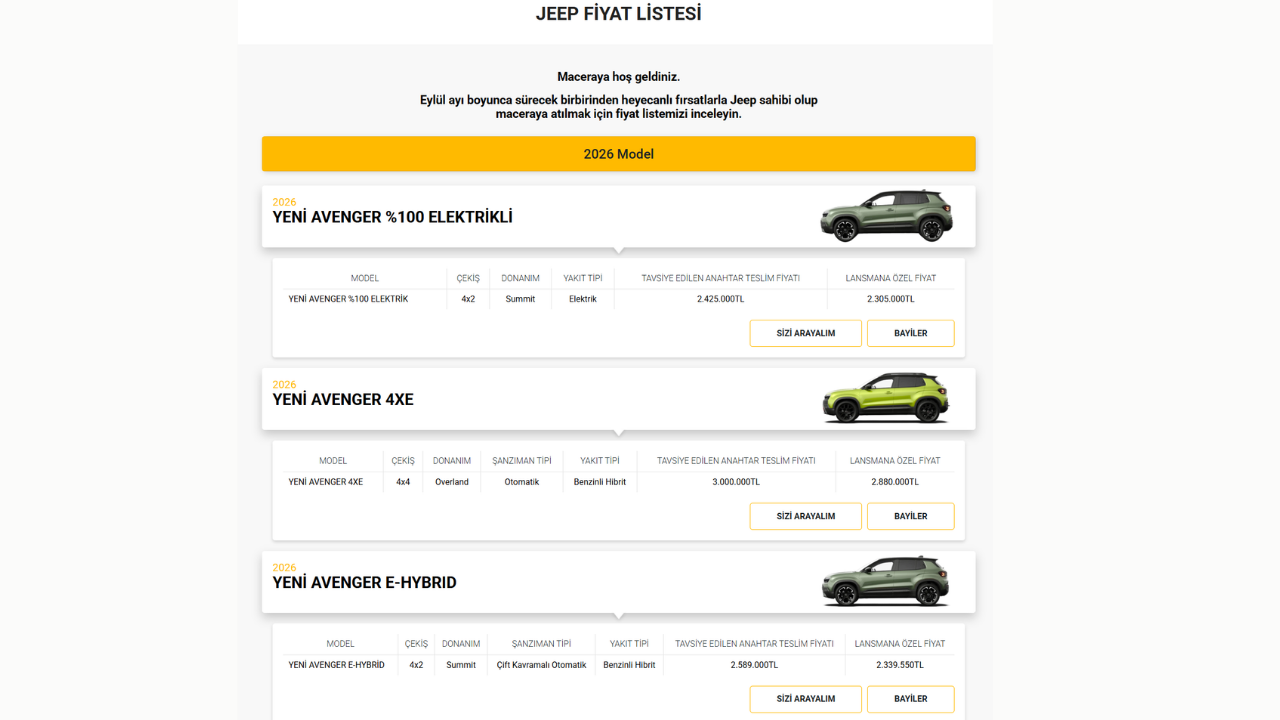Select the 3.000.000TL price cell
Viewport: 1280px width, 720px height.
[x=736, y=482]
